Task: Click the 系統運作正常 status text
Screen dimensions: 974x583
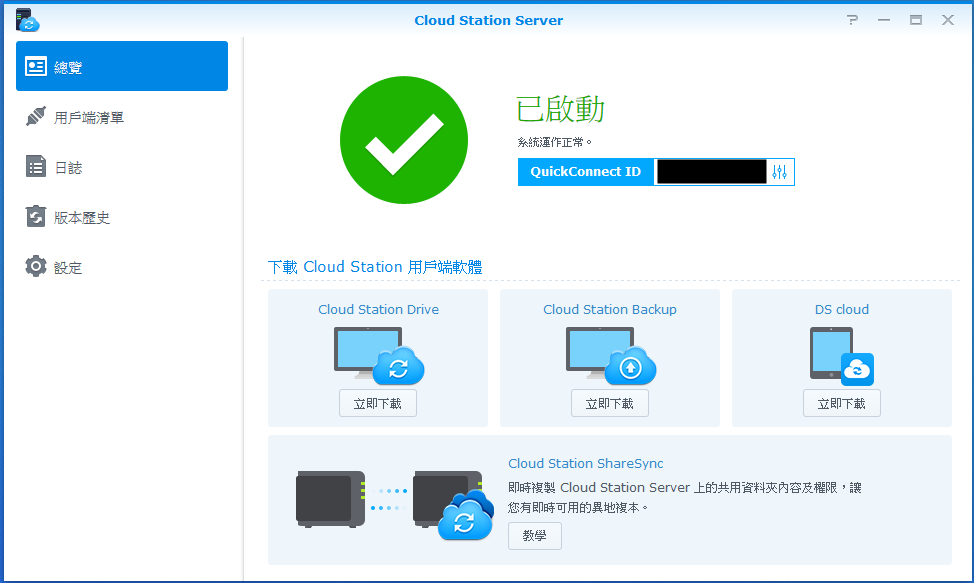Action: (554, 142)
